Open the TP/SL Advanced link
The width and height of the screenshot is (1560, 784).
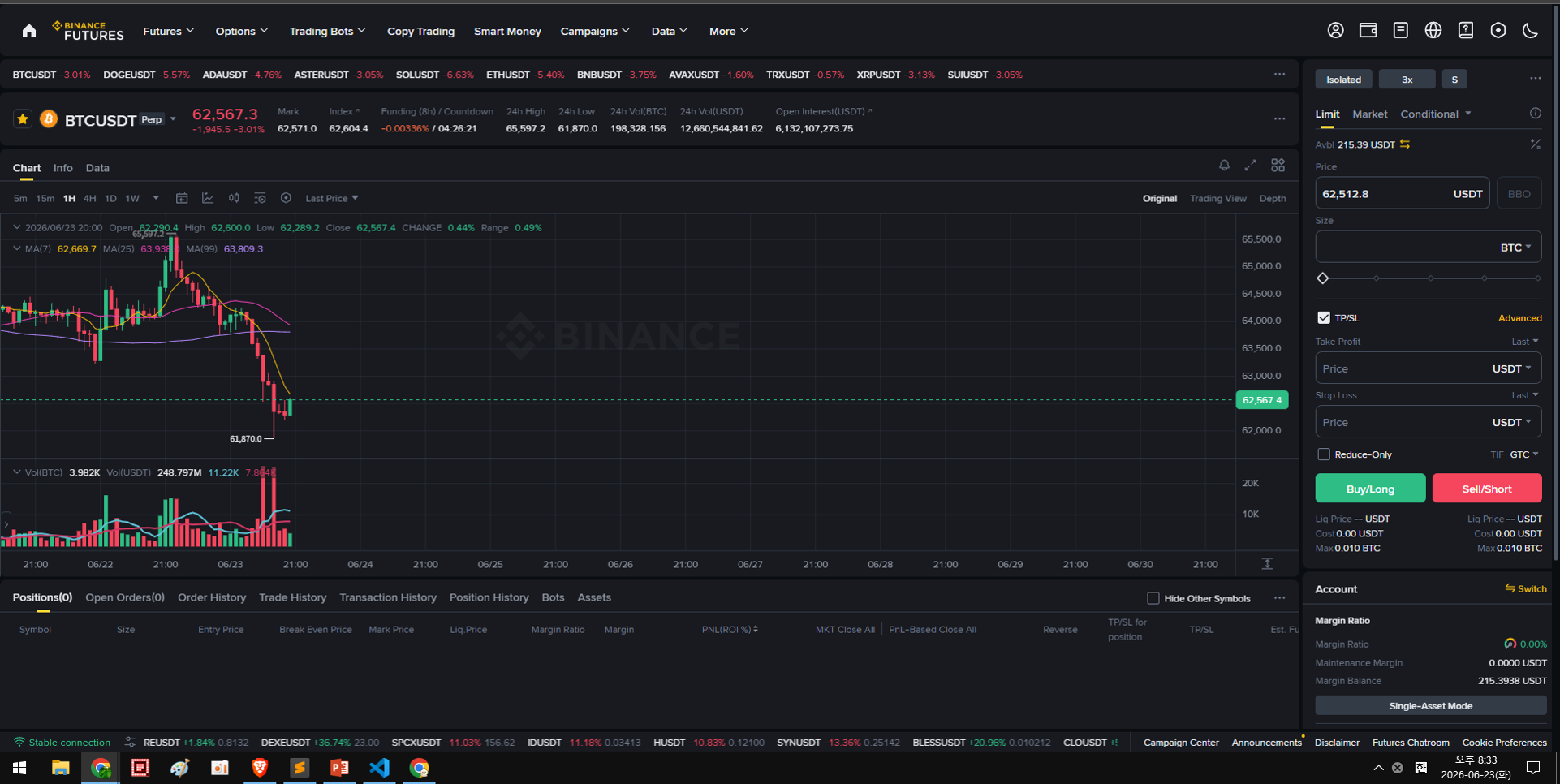point(1519,318)
